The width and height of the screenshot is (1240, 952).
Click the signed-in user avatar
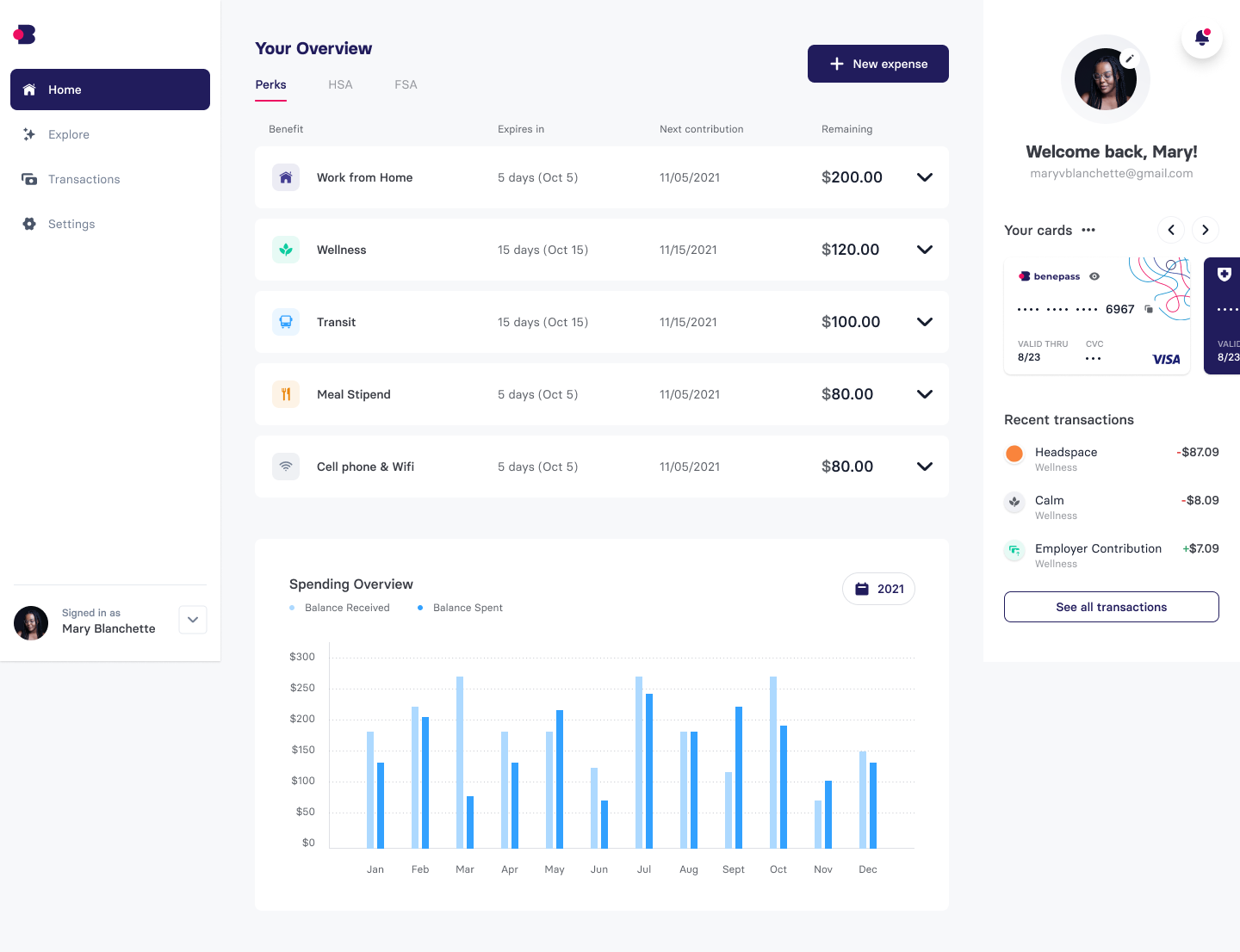point(31,623)
